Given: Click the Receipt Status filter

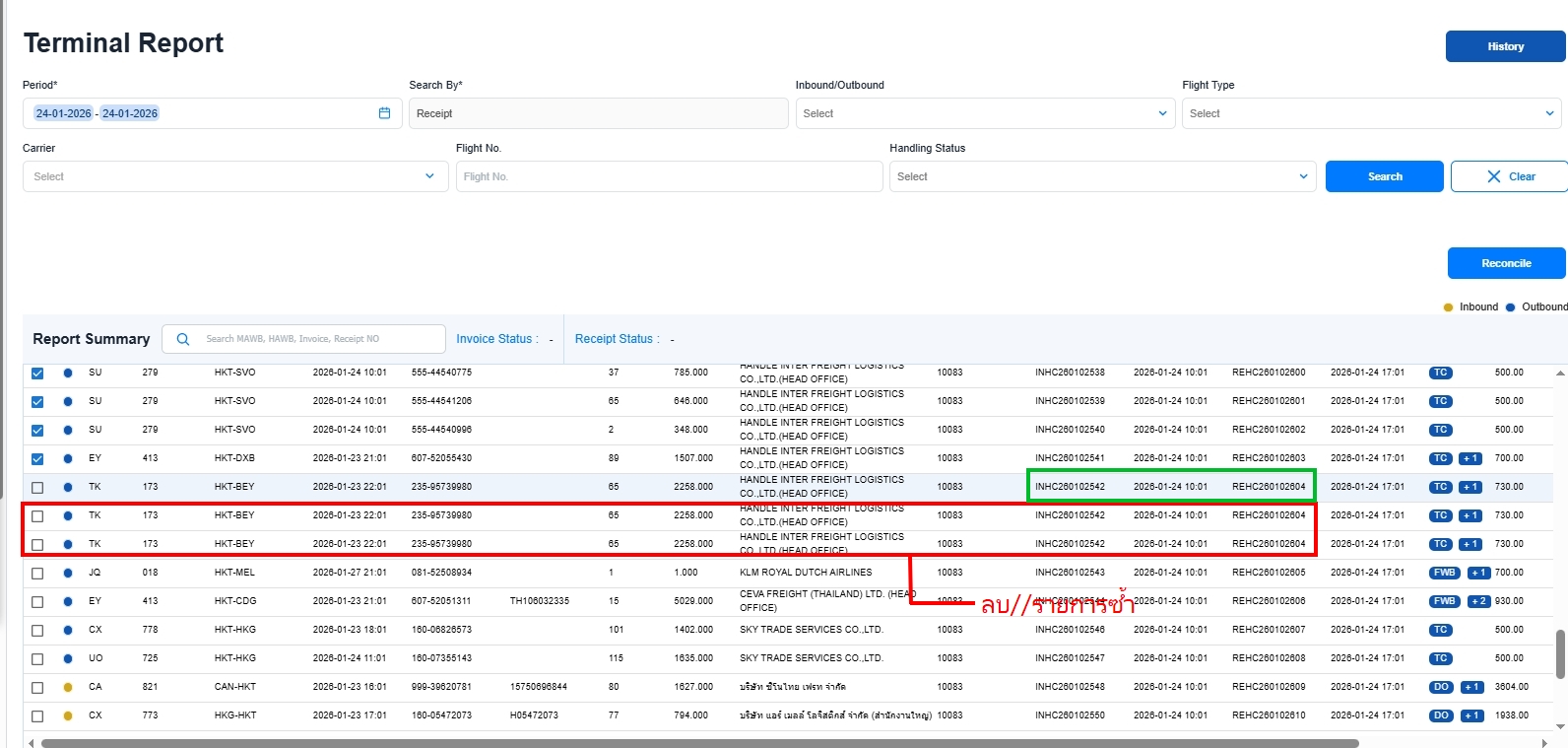Looking at the screenshot, I should [x=617, y=339].
